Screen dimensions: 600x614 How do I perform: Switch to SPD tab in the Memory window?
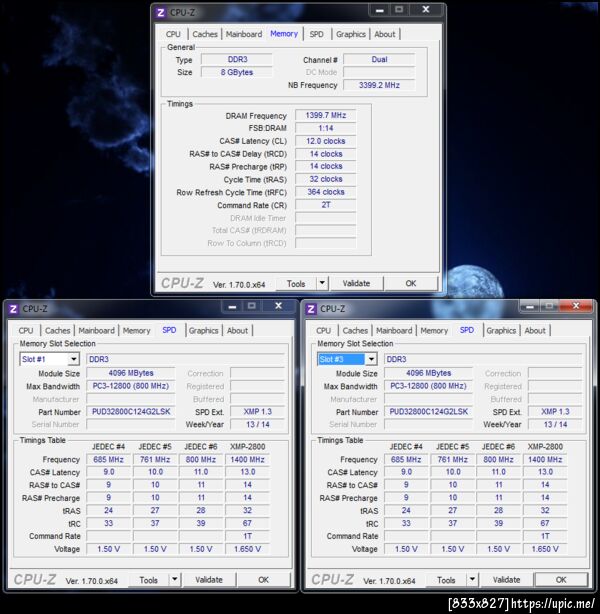pyautogui.click(x=316, y=34)
